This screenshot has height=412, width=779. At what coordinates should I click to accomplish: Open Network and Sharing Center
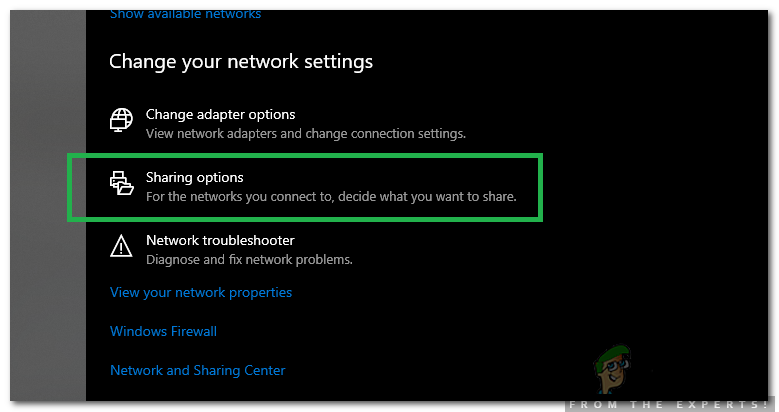[197, 370]
